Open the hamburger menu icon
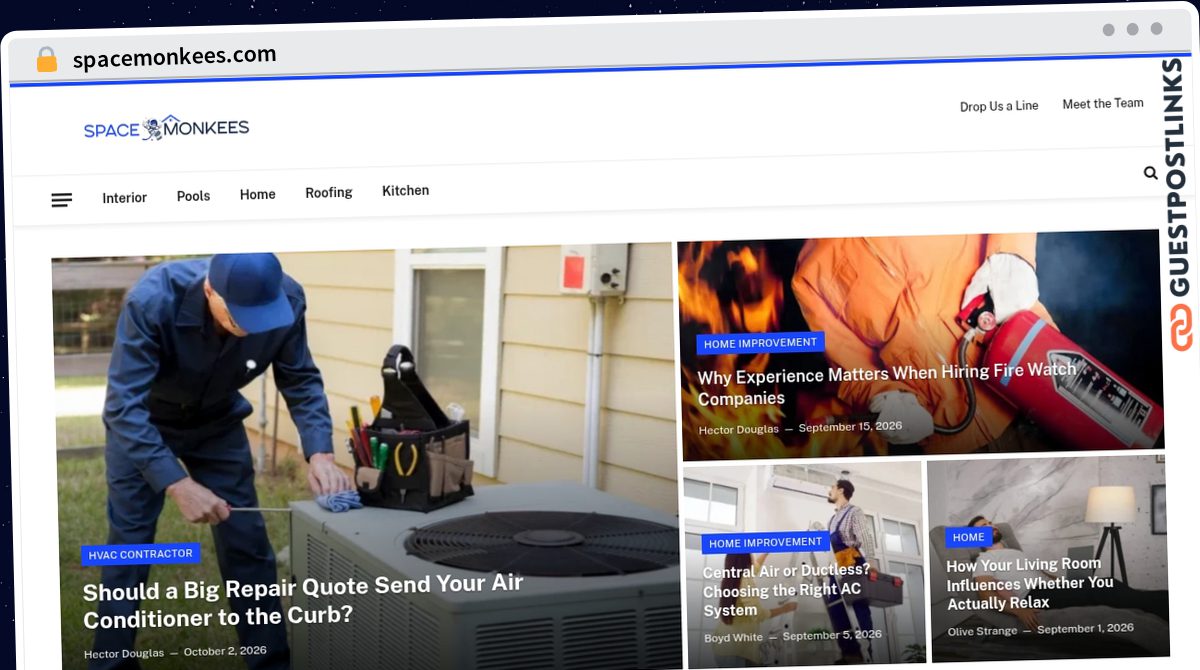1200x670 pixels. [62, 200]
